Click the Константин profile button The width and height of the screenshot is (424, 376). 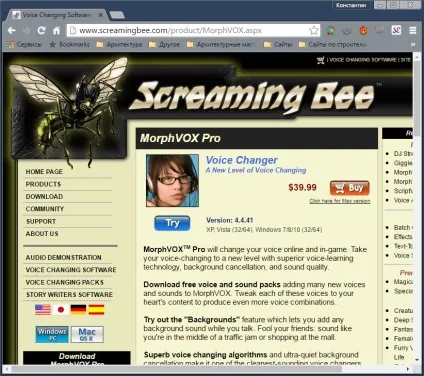click(x=351, y=5)
